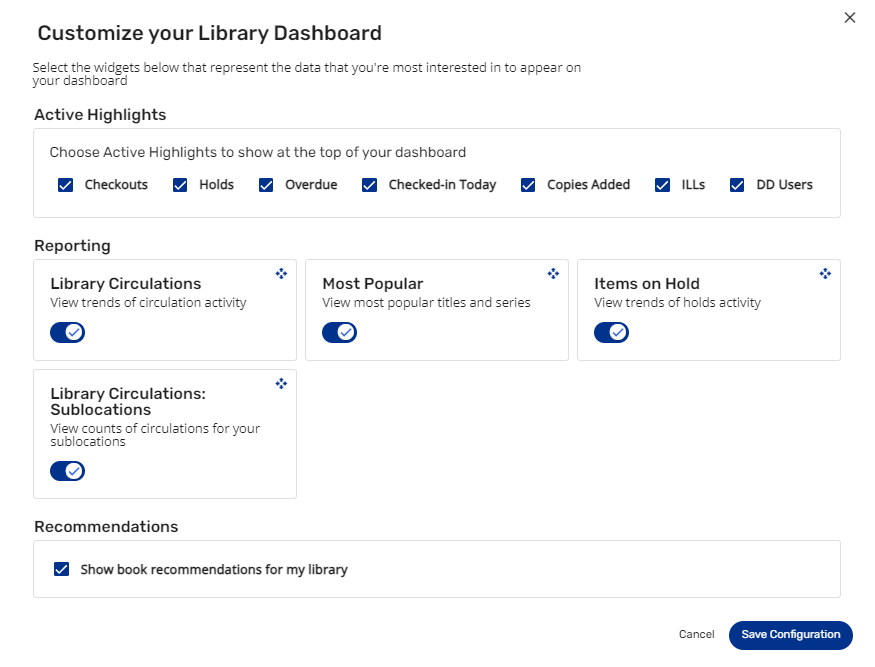875x667 pixels.
Task: Click the Reporting section heading
Action: pos(73,246)
